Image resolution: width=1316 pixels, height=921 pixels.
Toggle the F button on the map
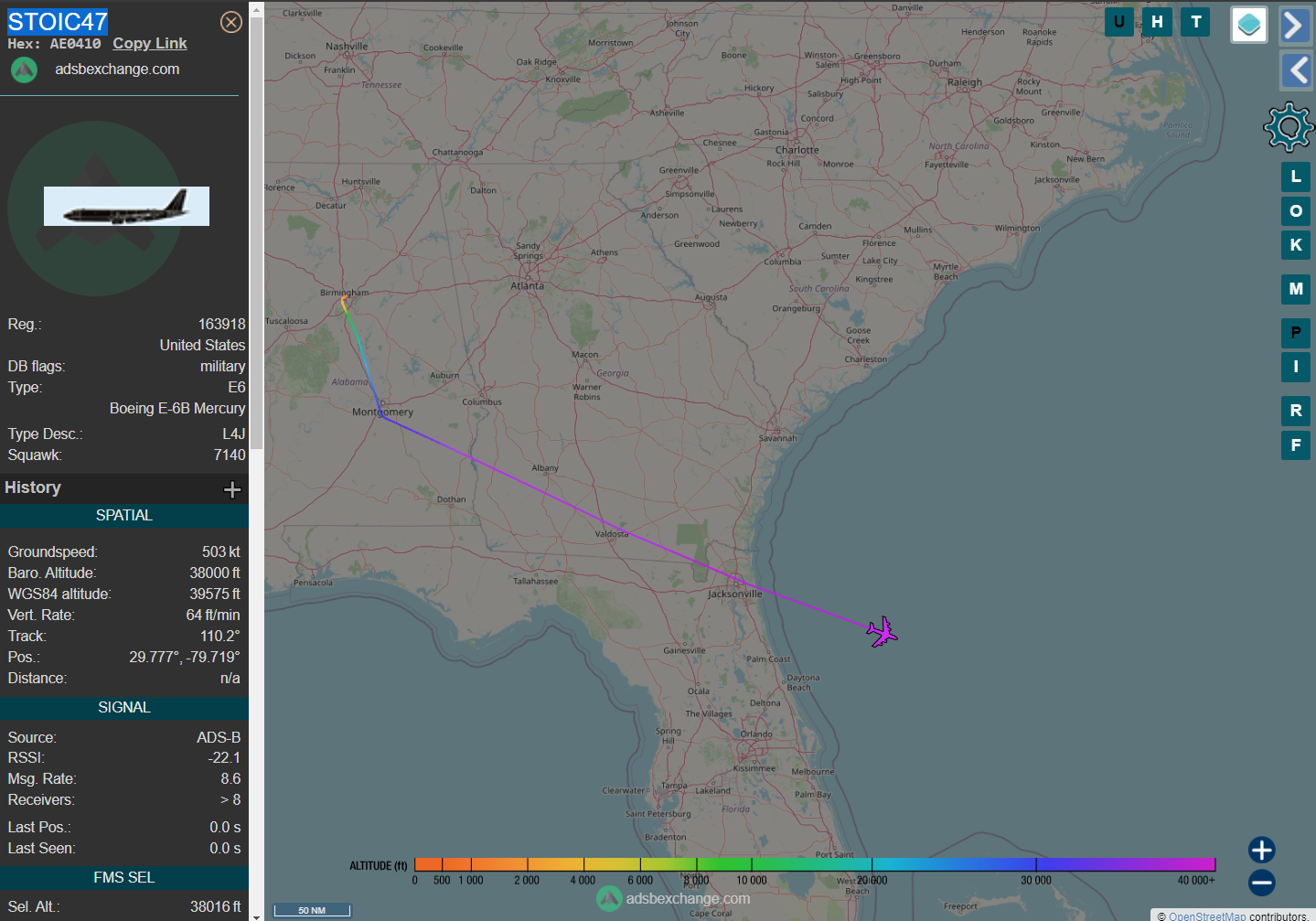[x=1296, y=445]
